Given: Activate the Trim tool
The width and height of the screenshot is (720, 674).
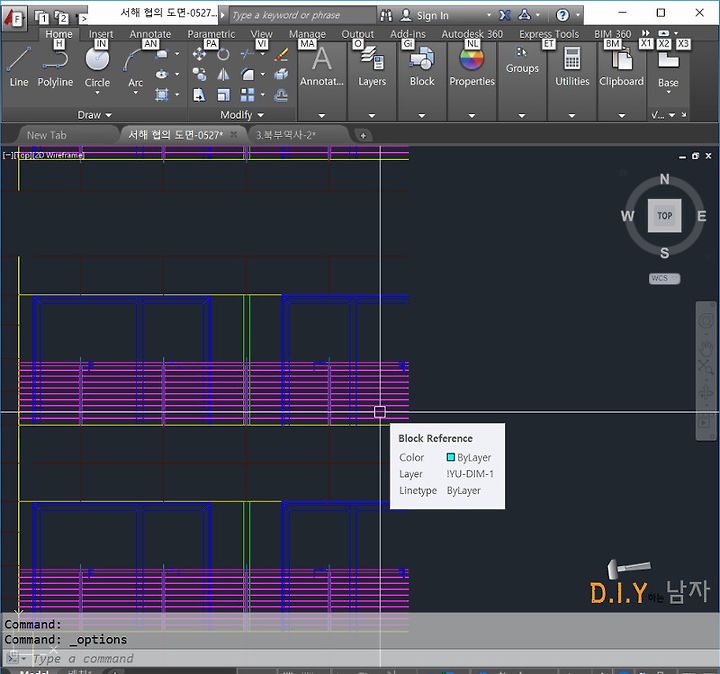Looking at the screenshot, I should (248, 55).
